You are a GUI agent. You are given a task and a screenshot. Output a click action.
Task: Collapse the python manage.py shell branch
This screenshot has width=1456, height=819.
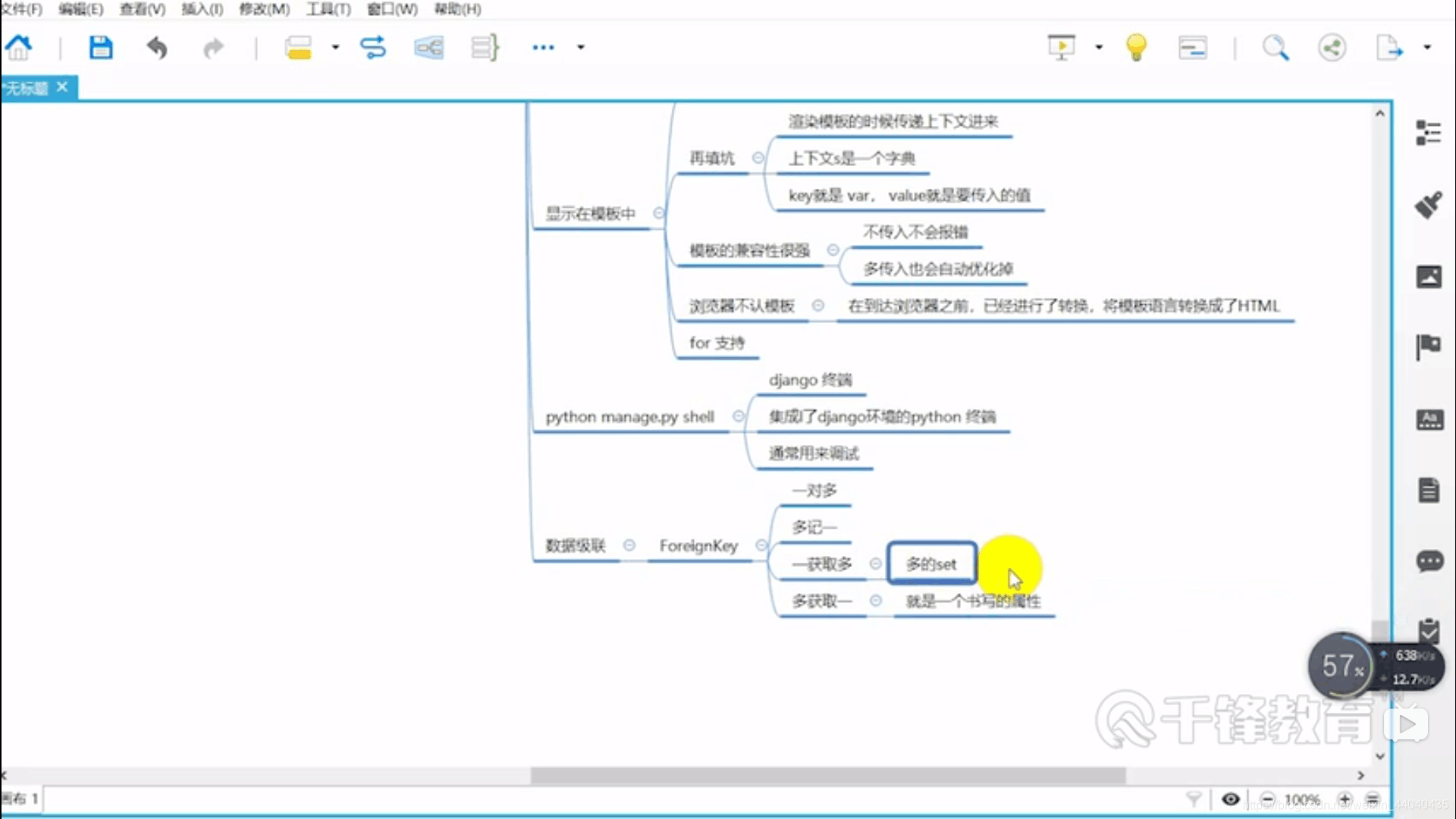(738, 416)
